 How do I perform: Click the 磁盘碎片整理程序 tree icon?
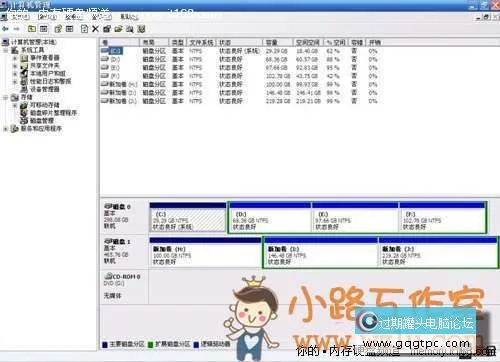click(24, 113)
